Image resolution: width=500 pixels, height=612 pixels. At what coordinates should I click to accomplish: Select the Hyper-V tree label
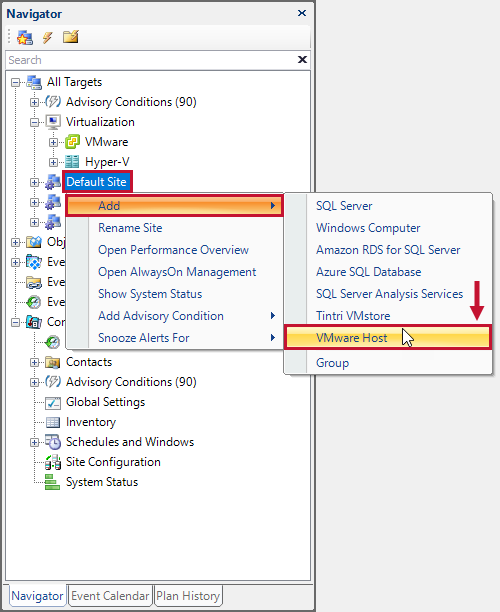point(107,162)
